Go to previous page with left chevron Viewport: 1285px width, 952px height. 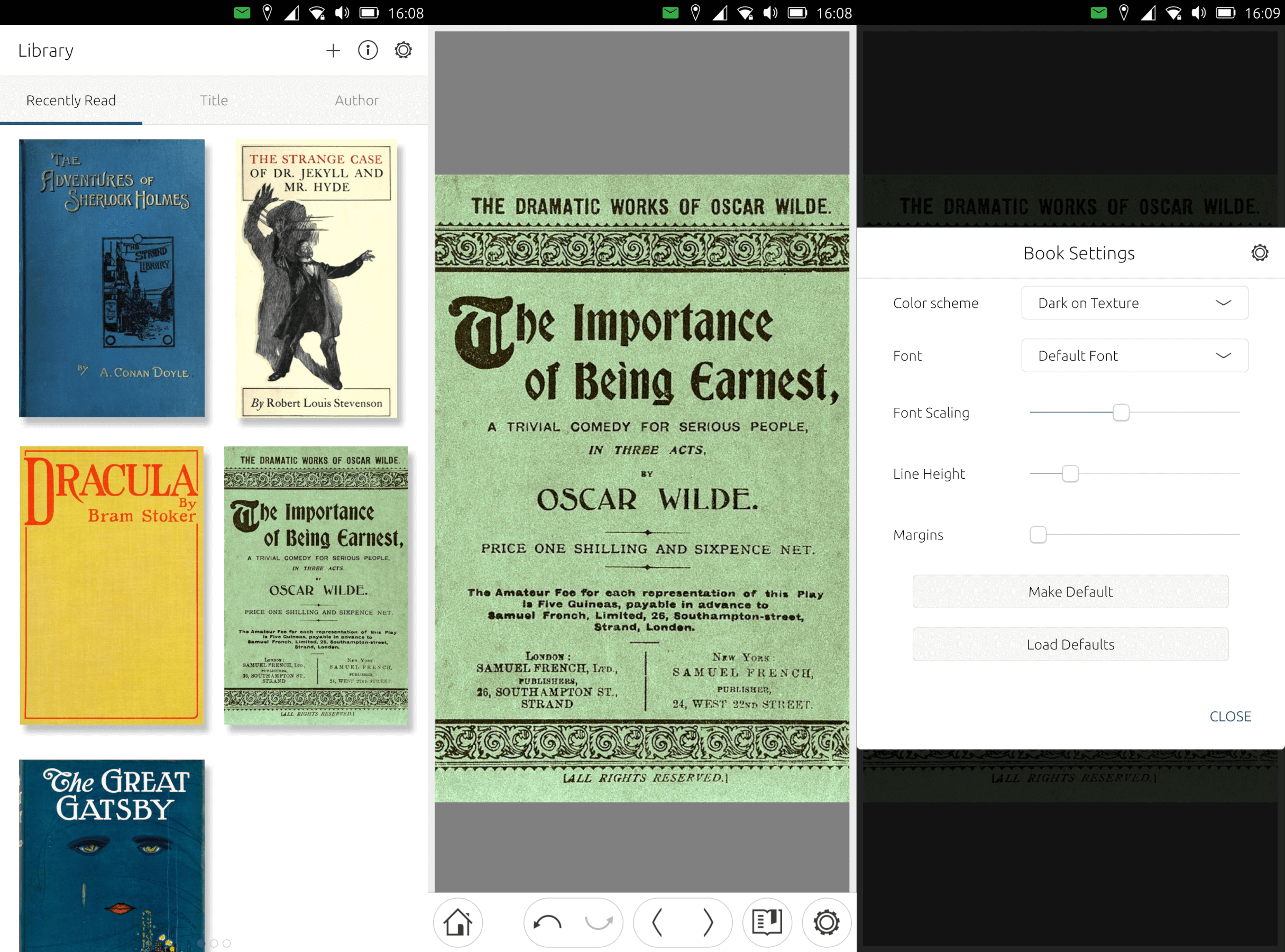point(657,922)
